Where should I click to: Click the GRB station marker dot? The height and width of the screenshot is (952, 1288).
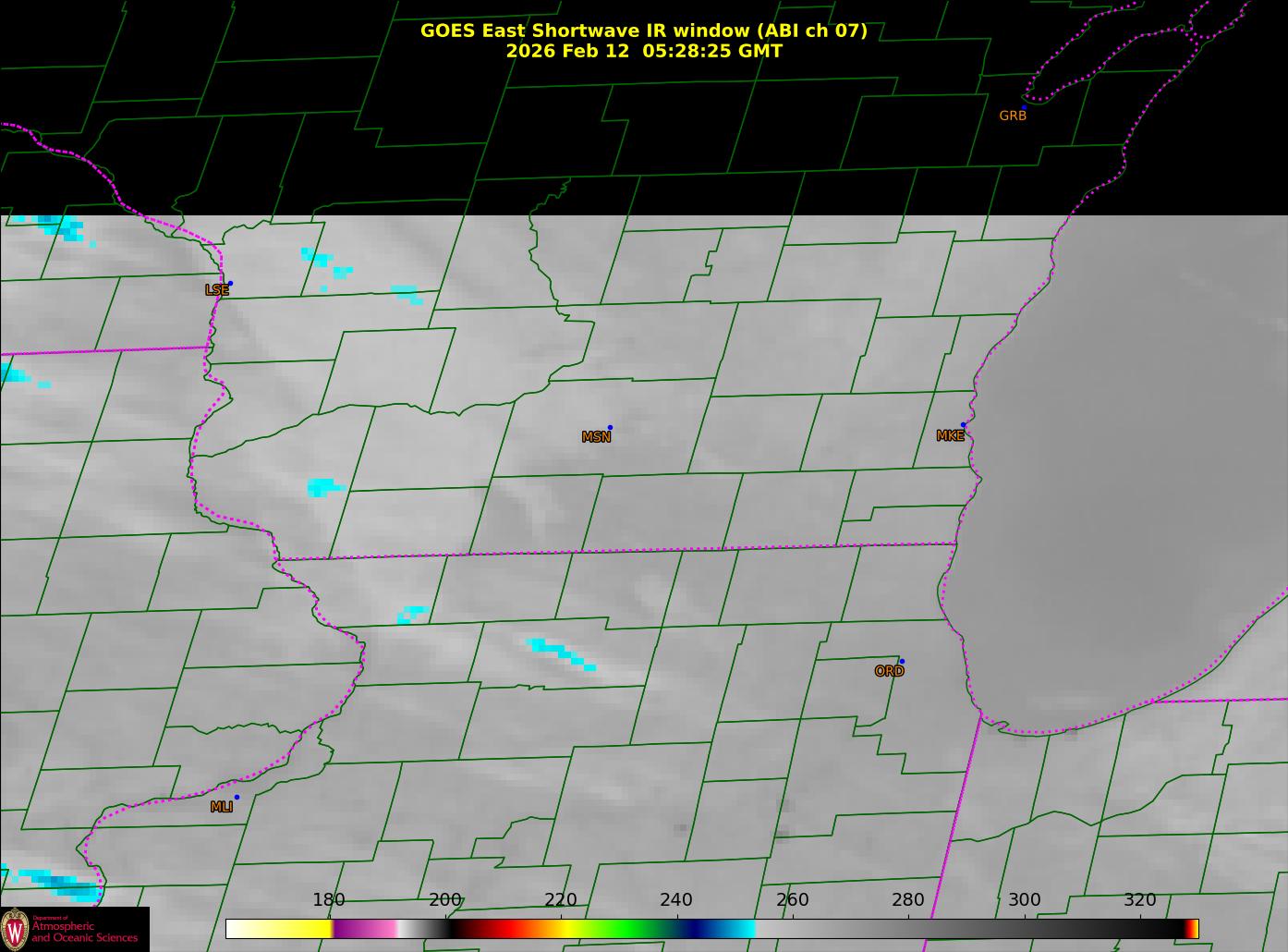(1023, 107)
